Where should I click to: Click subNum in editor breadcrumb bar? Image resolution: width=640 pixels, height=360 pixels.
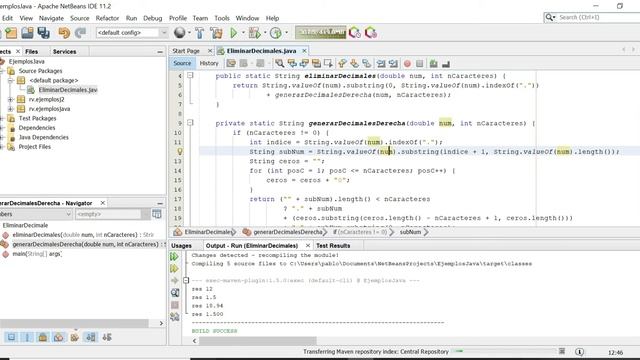point(410,232)
